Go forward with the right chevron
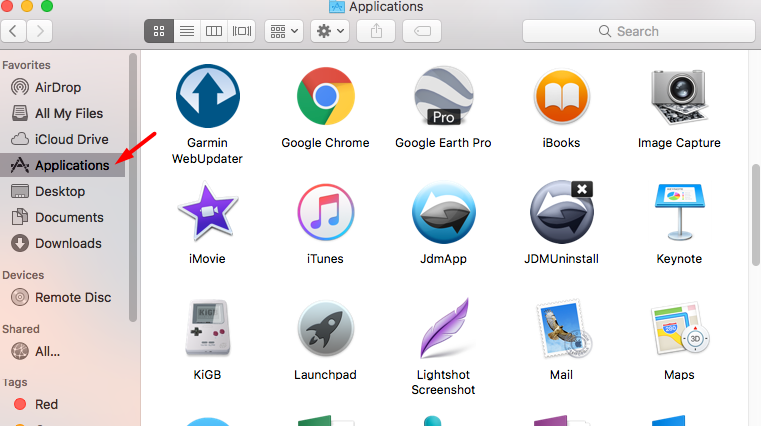This screenshot has width=761, height=426. point(40,32)
